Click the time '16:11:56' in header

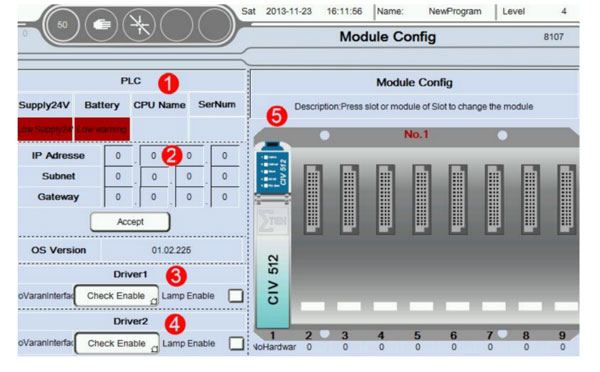coord(344,11)
